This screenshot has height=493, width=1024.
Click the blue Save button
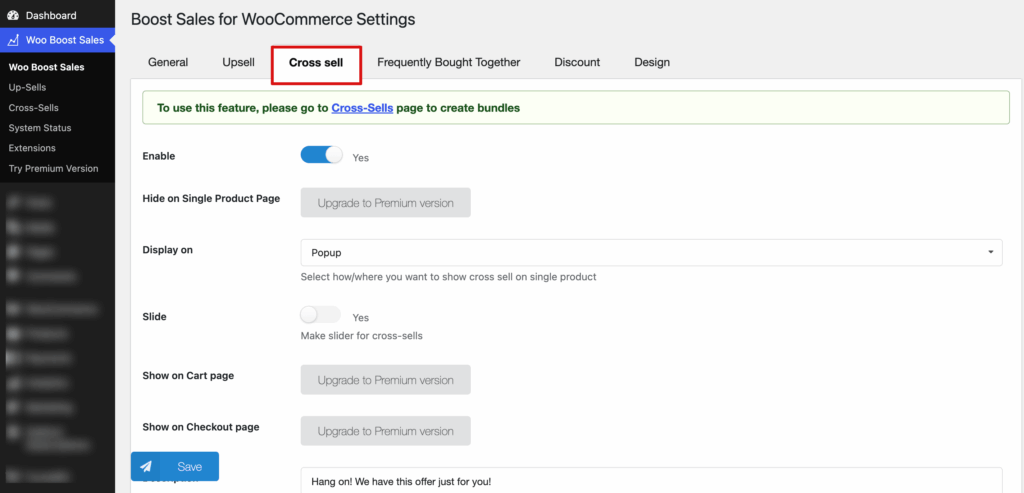pyautogui.click(x=175, y=467)
